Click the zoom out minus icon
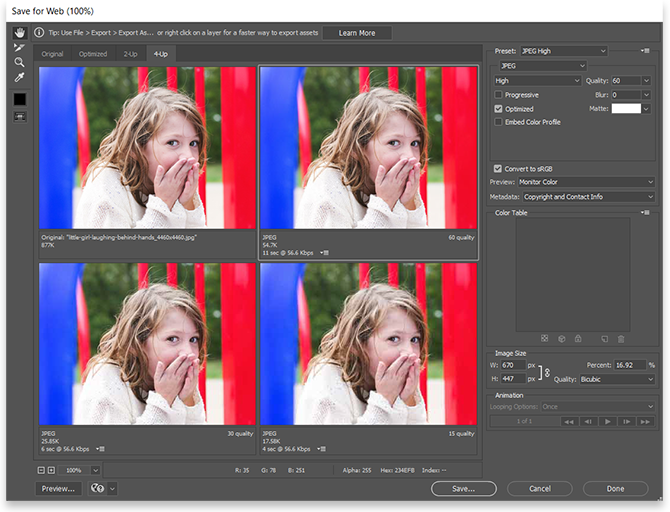 click(x=41, y=469)
